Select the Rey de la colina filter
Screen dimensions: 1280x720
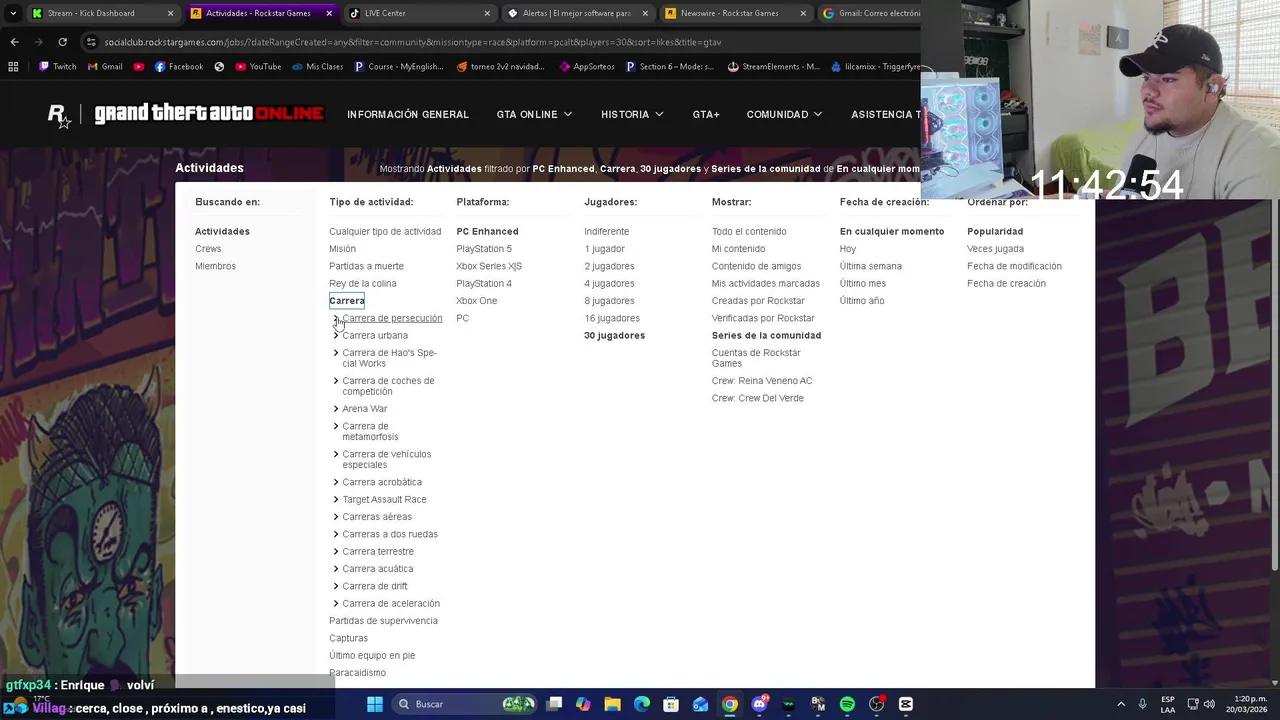click(363, 284)
